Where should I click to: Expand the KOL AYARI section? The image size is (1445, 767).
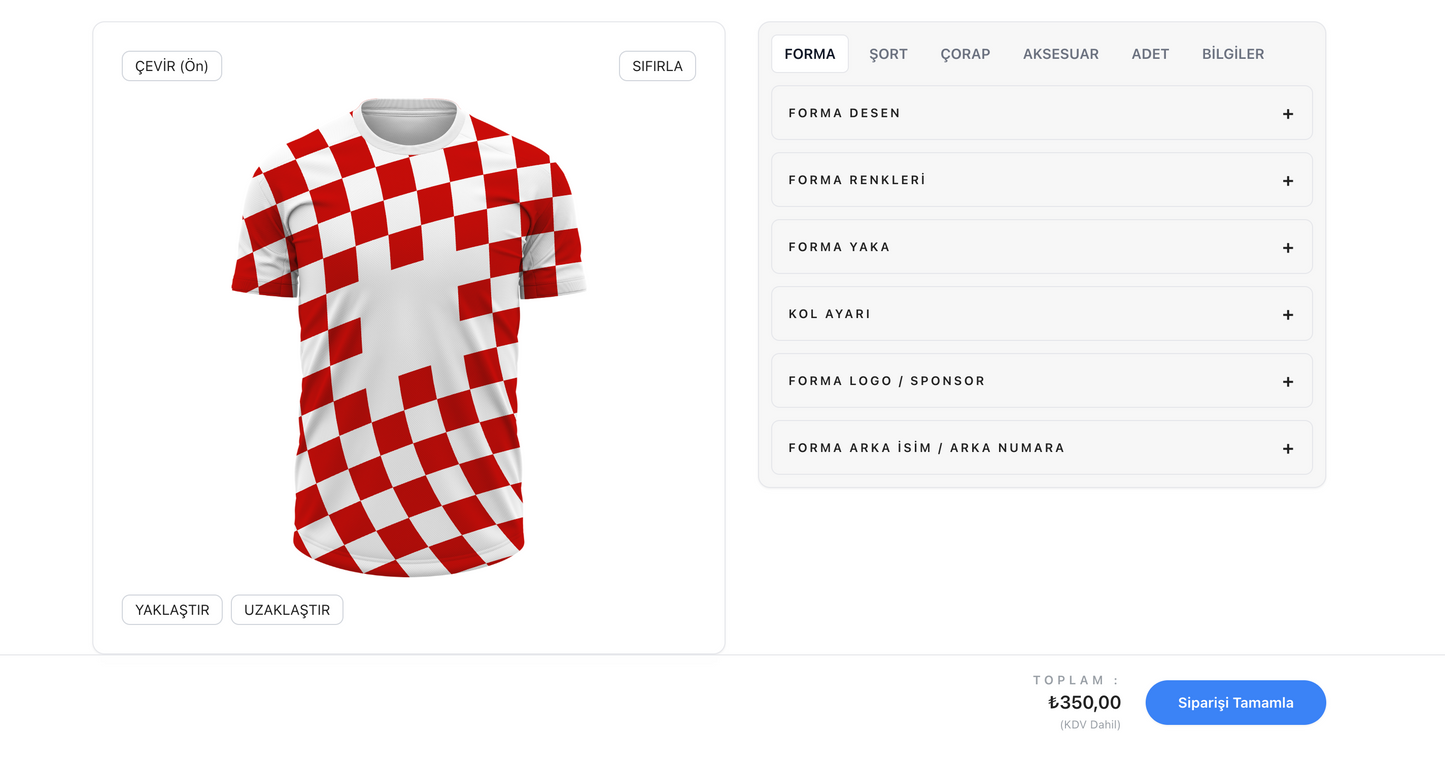pyautogui.click(x=1040, y=314)
